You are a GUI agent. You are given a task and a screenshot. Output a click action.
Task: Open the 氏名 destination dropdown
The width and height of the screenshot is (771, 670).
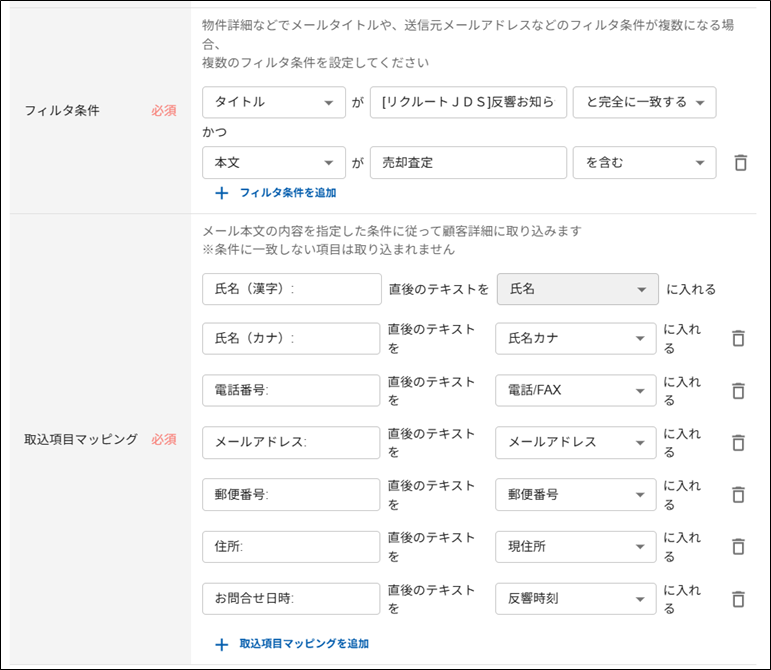[578, 289]
